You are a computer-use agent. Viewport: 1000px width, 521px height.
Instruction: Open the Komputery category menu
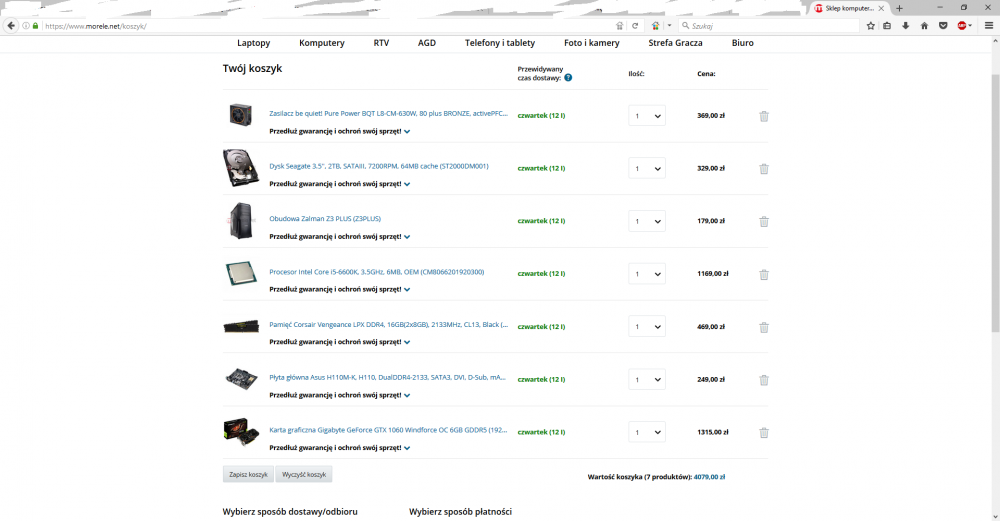(321, 43)
